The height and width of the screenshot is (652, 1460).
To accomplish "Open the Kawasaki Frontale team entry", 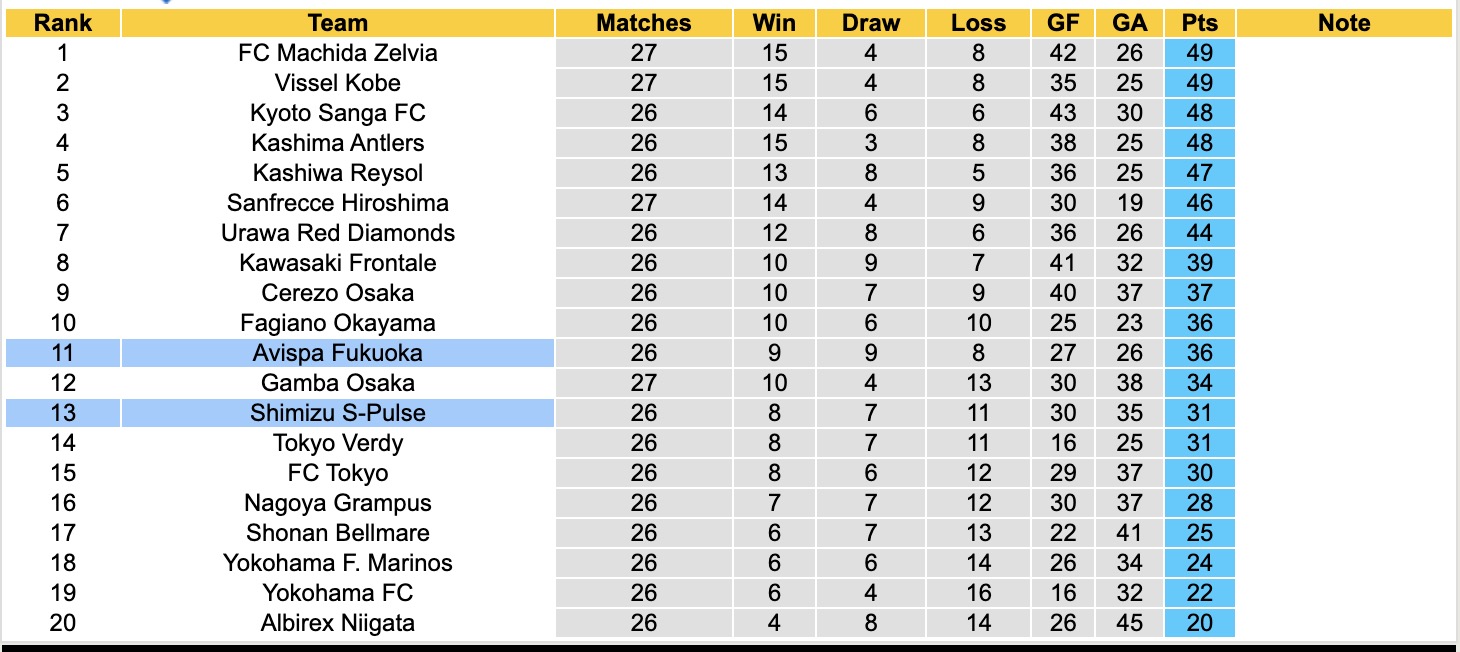I will click(338, 263).
